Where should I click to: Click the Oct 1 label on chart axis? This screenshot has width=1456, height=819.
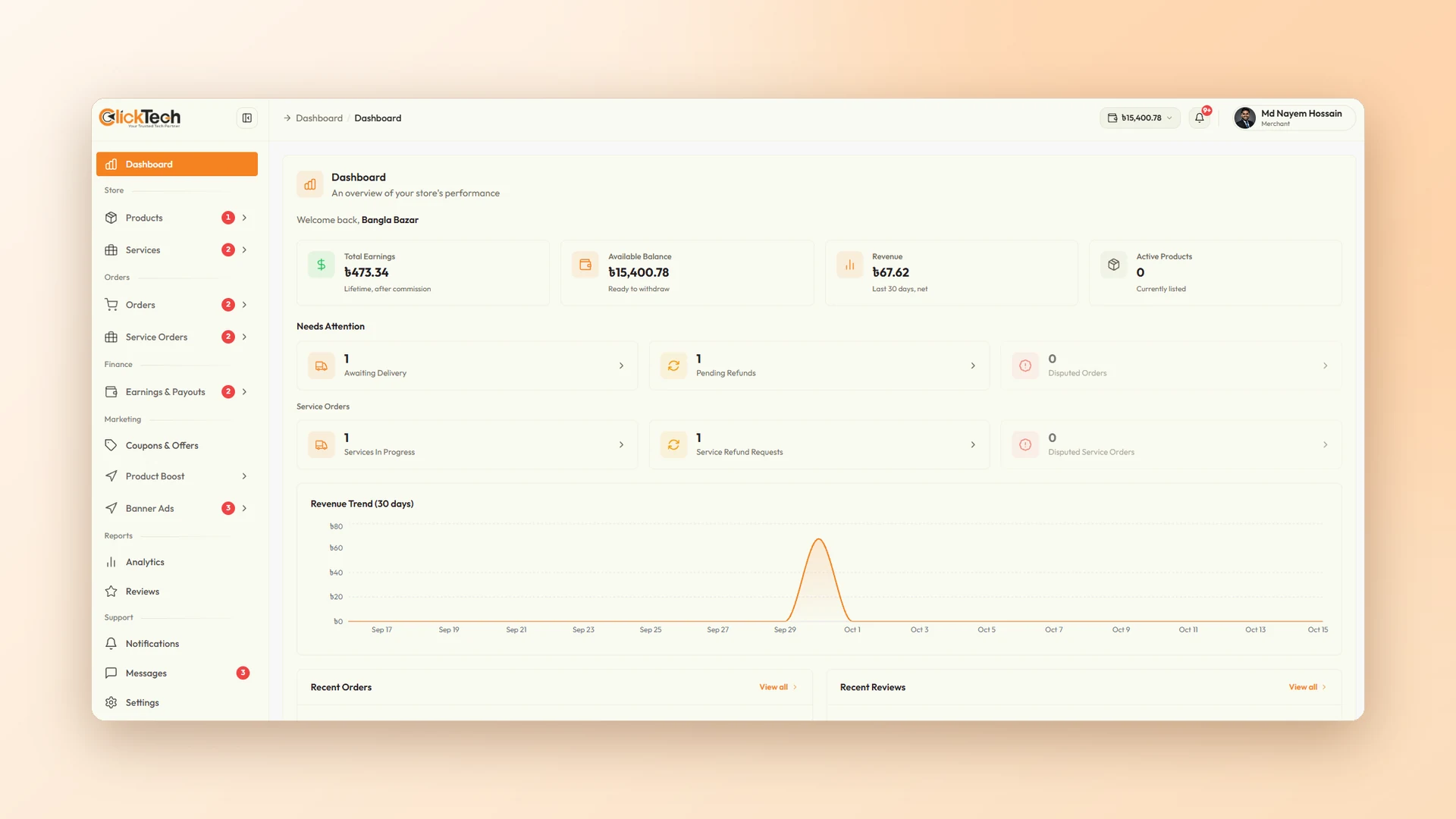click(x=852, y=630)
